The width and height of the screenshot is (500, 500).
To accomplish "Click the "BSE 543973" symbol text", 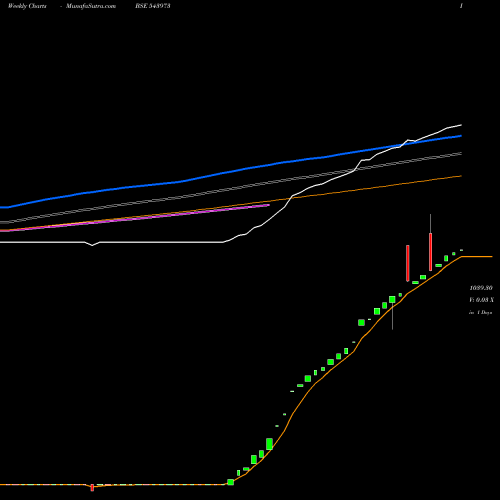I will (x=153, y=6).
